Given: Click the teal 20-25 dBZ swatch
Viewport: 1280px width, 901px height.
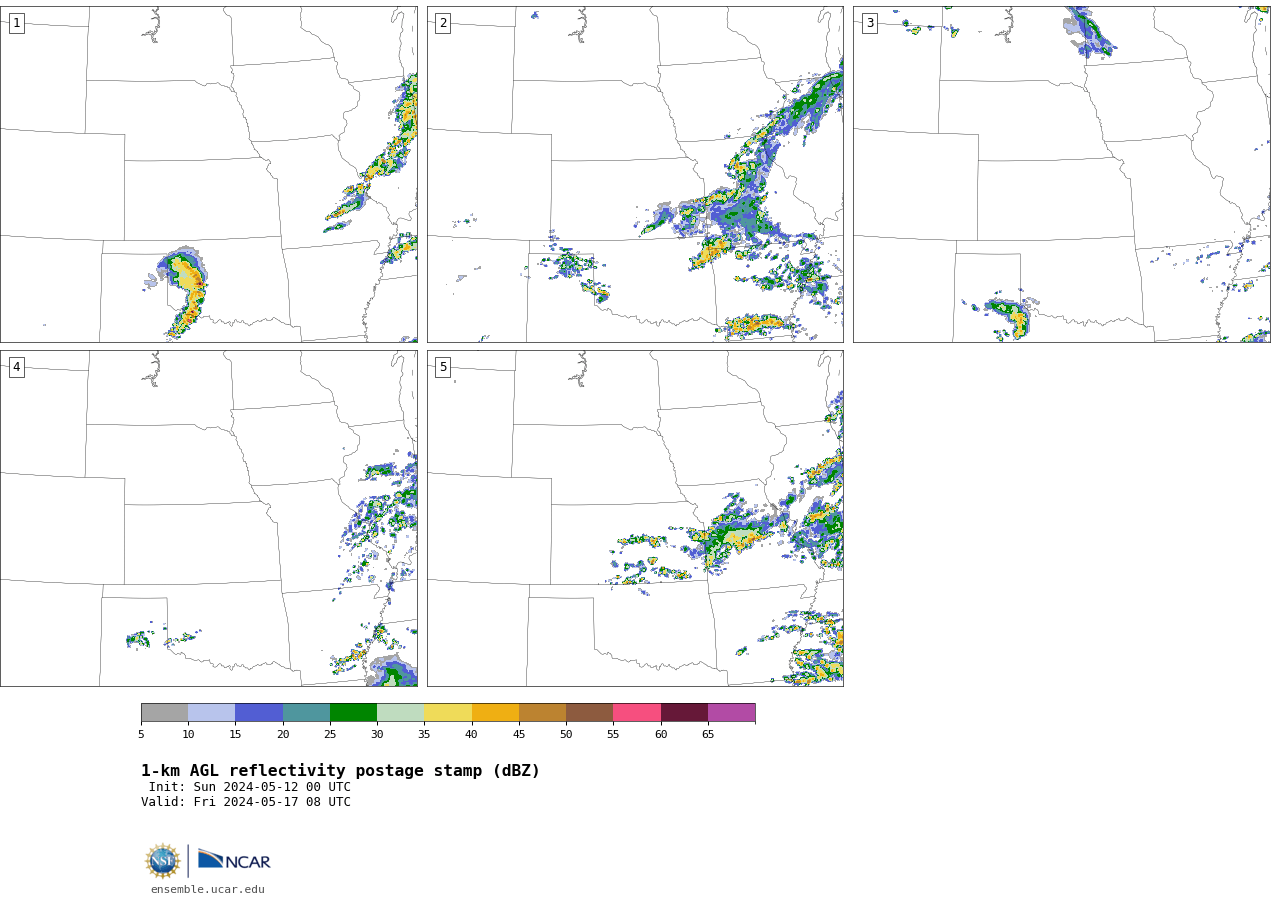Looking at the screenshot, I should coord(306,712).
